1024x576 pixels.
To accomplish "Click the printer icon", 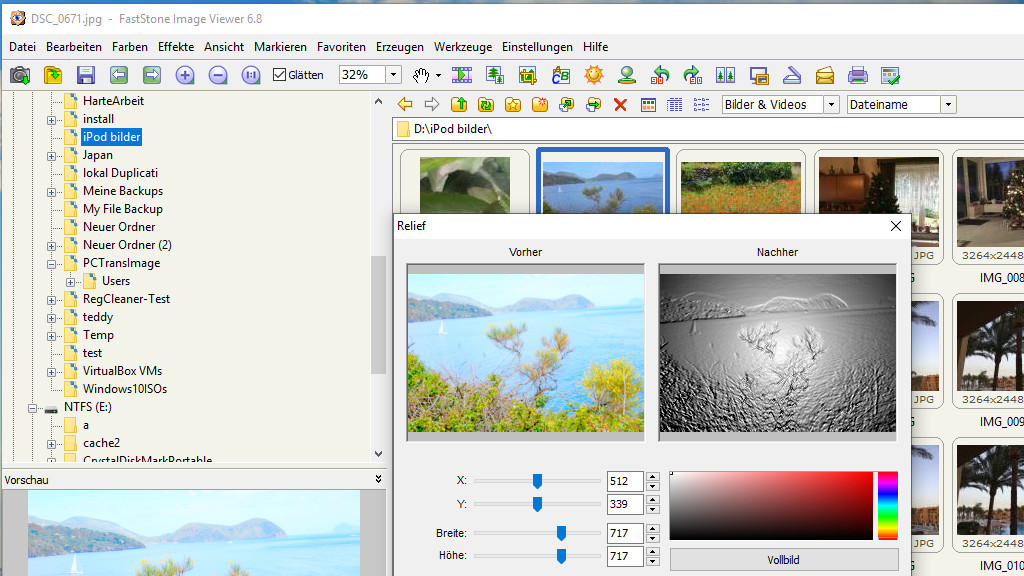I will coord(857,75).
